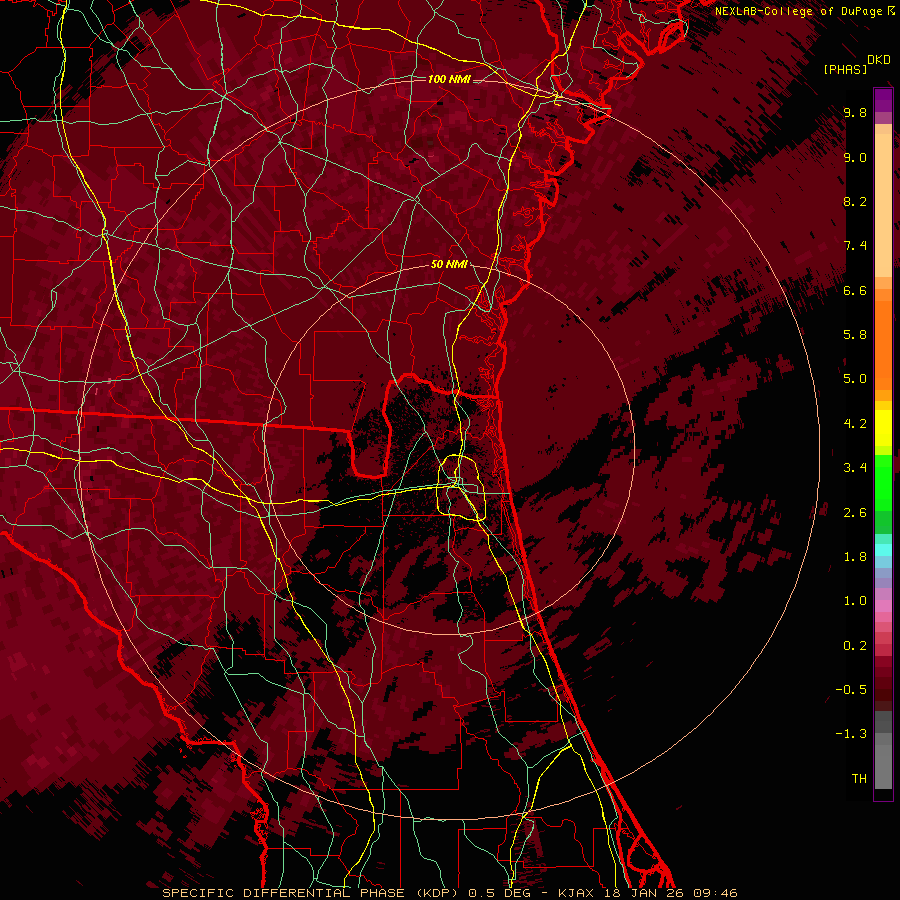Click the 9.8 value on the color scale

855,112
